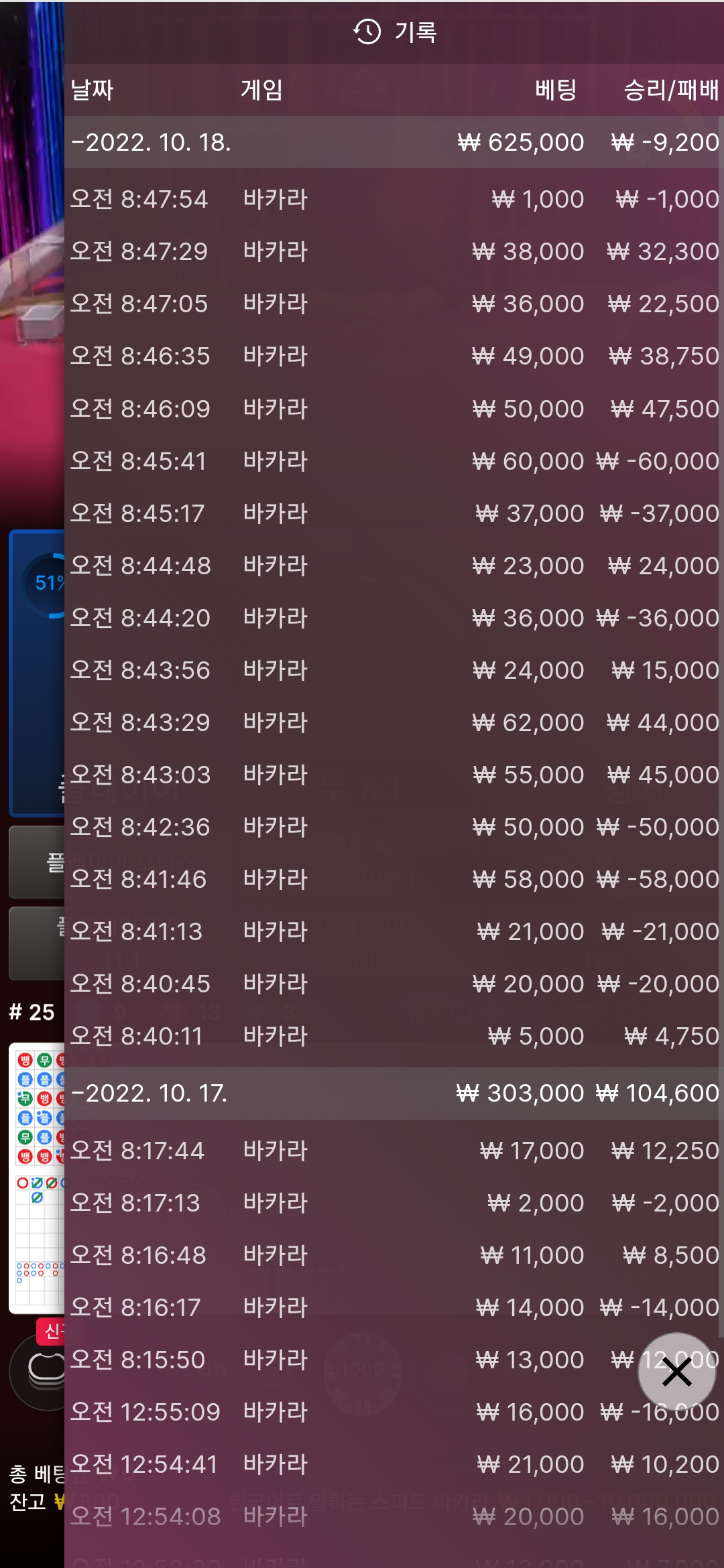Select the 오전 8:45:41 losing bet row
724x1568 pixels.
point(394,461)
